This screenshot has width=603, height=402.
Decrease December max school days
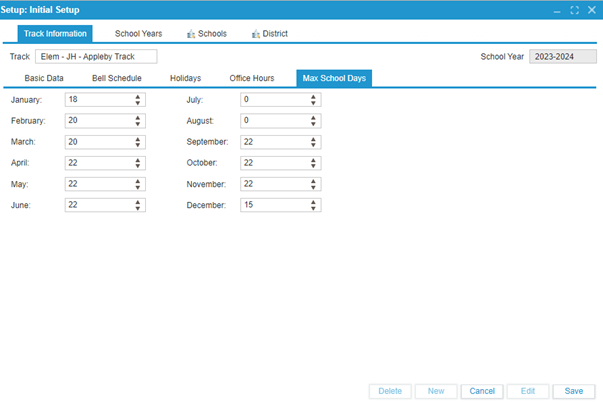pyautogui.click(x=314, y=208)
